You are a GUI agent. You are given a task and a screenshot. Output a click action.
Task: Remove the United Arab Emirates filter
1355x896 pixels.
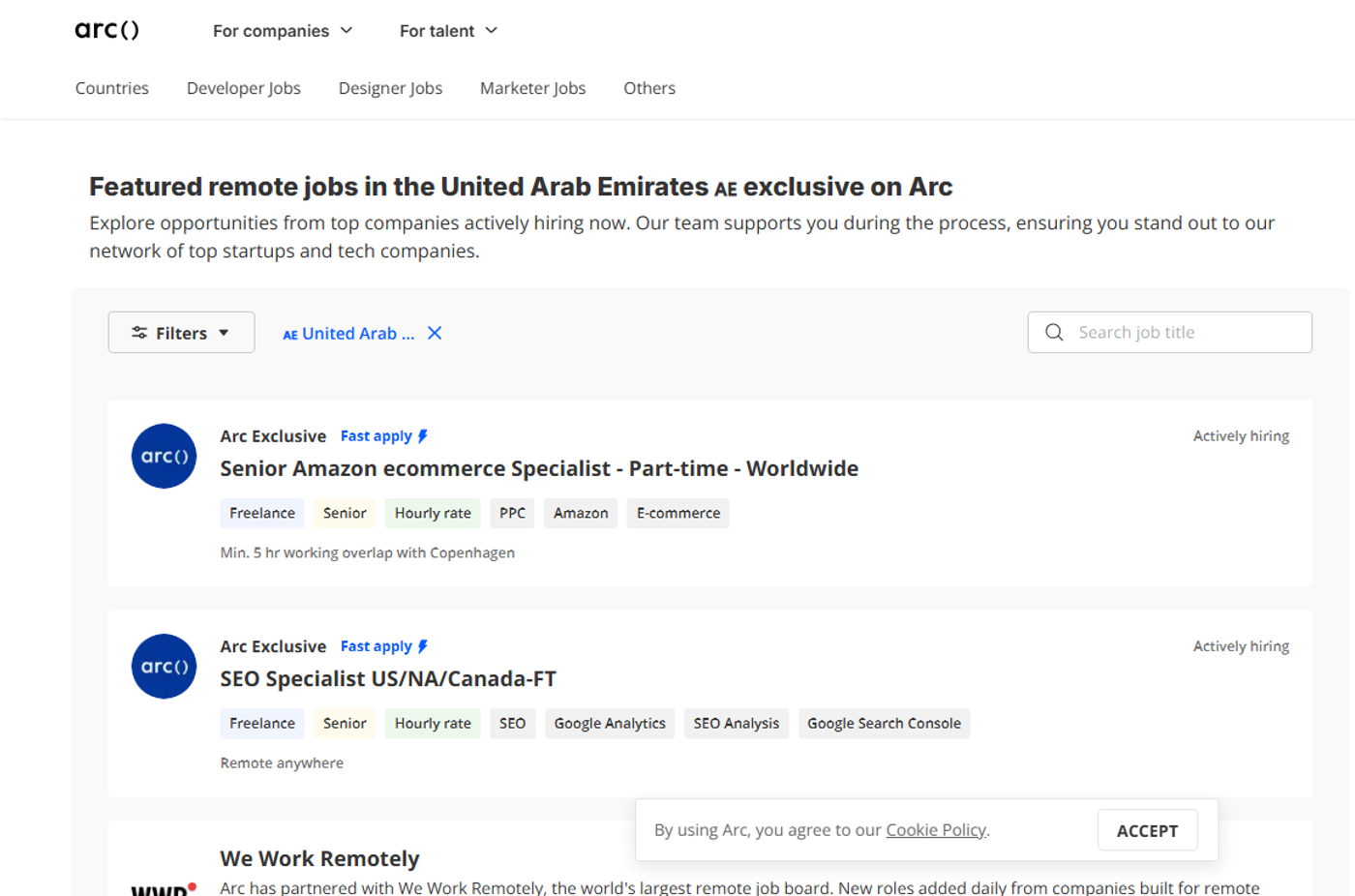(x=435, y=333)
